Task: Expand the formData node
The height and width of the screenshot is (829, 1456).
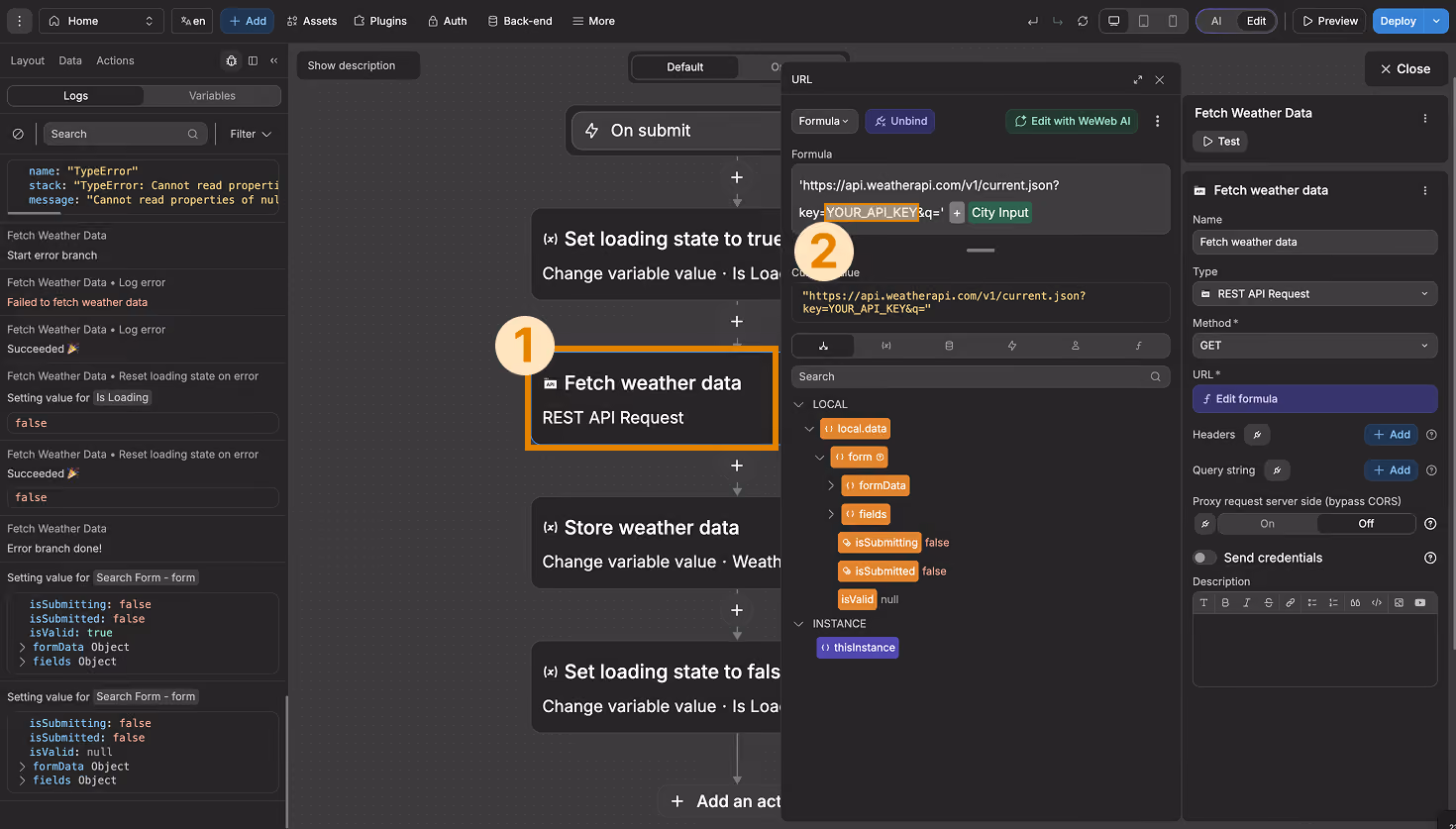Action: (830, 485)
